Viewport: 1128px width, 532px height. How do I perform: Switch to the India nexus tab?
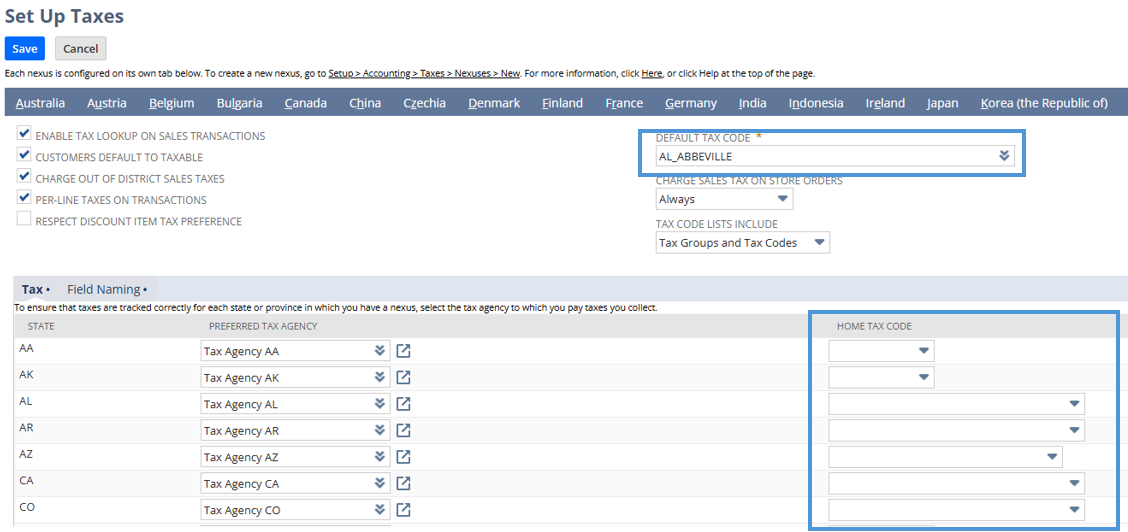tap(752, 103)
